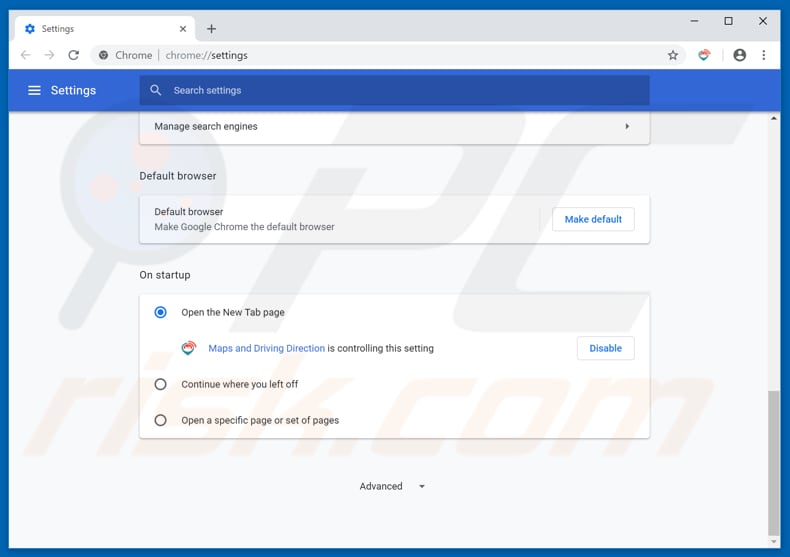Disable the Maps and Driving Direction extension
The height and width of the screenshot is (557, 790).
click(605, 348)
